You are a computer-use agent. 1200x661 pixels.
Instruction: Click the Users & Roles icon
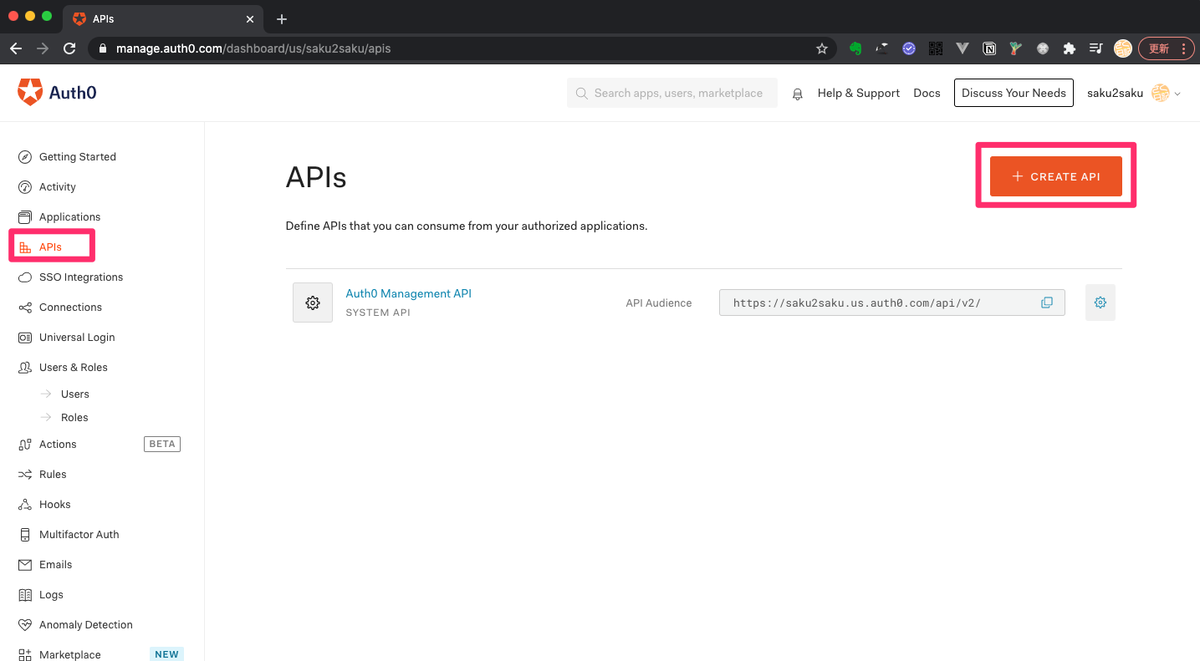click(25, 367)
